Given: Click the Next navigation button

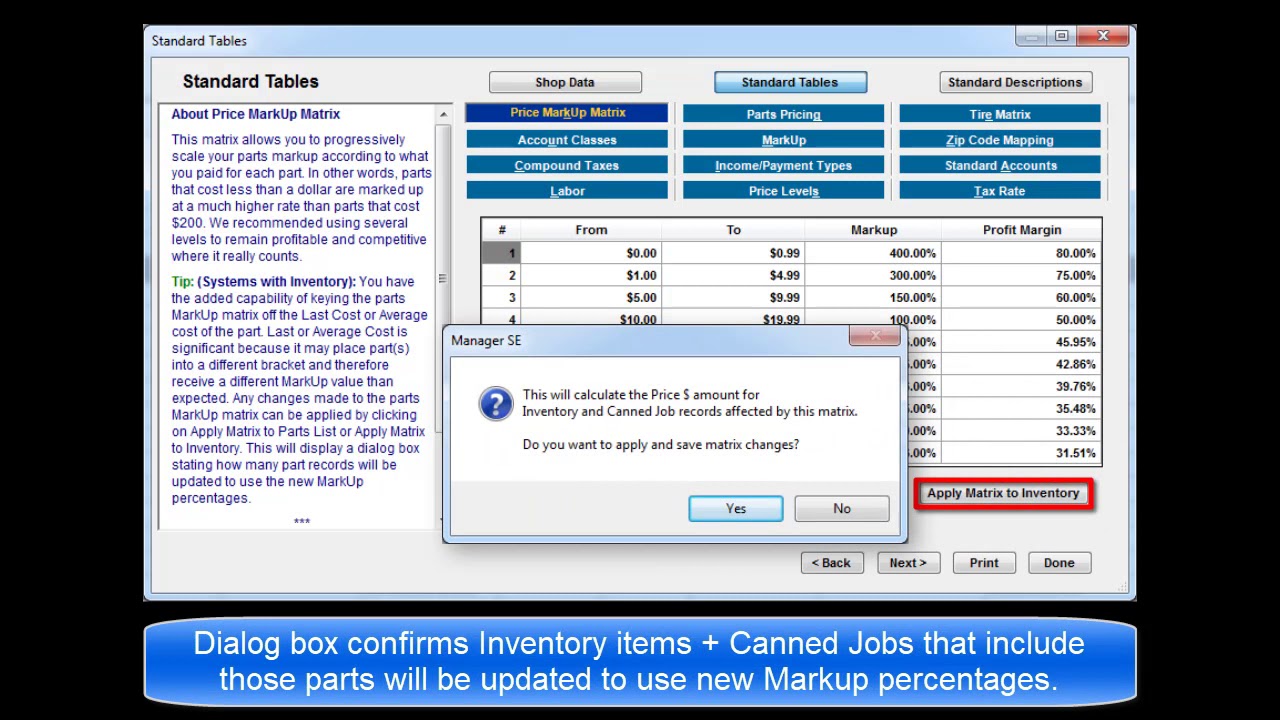Looking at the screenshot, I should tap(907, 563).
